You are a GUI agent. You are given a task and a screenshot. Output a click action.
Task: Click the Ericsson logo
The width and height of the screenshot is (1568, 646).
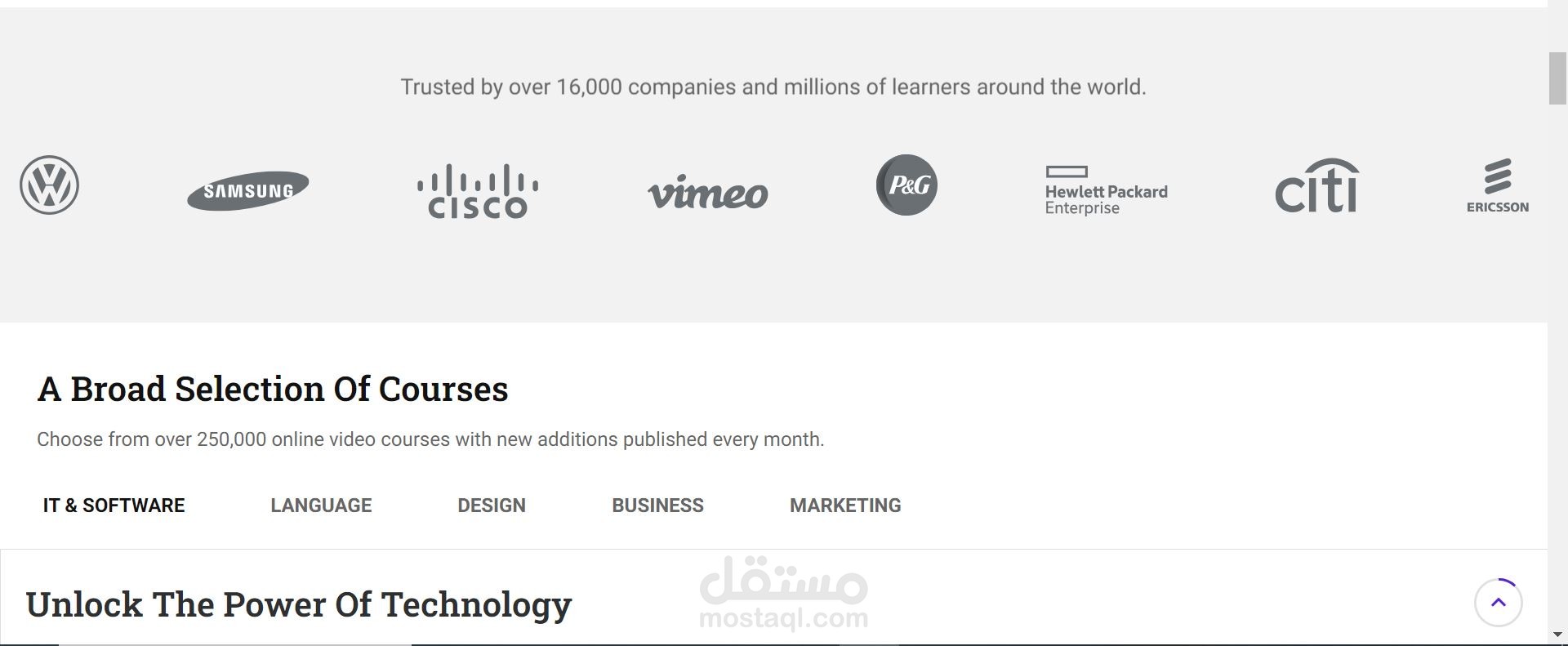[1498, 187]
